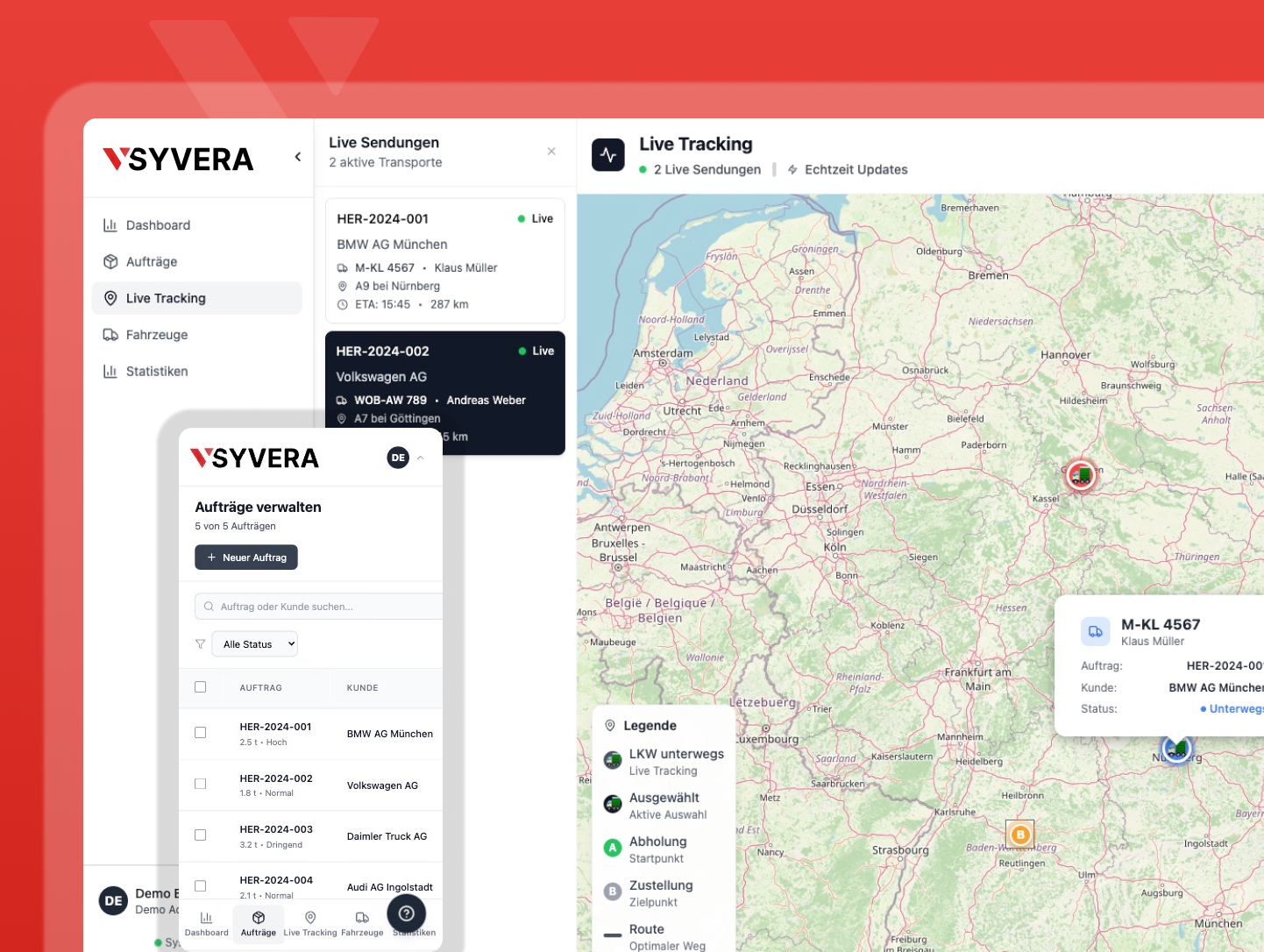This screenshot has width=1264, height=952.
Task: Open Fahrzeuge from the sidebar truck icon
Action: [110, 335]
